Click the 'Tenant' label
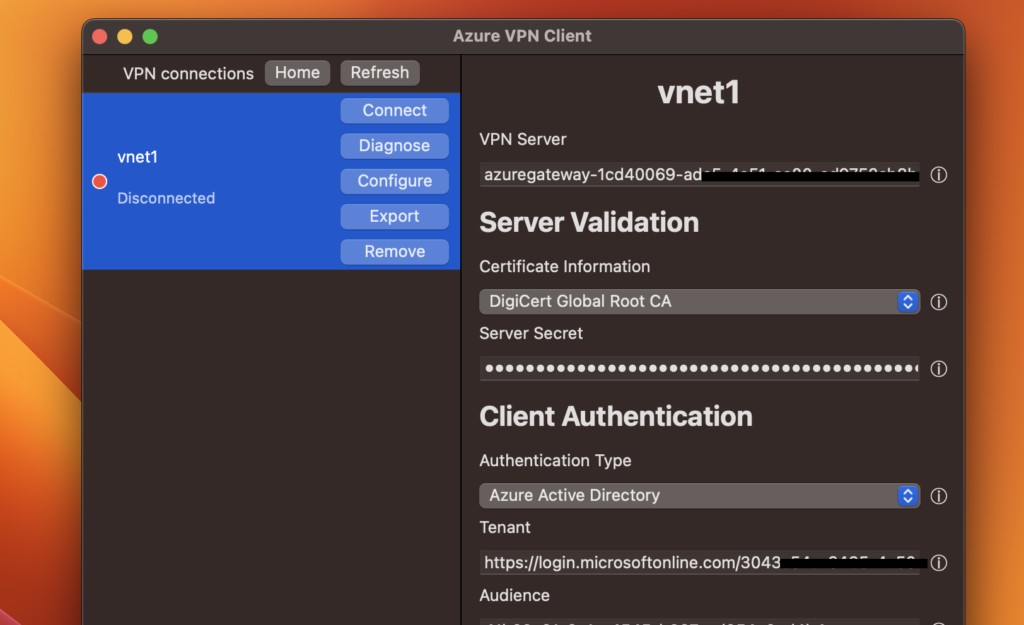 [x=505, y=527]
